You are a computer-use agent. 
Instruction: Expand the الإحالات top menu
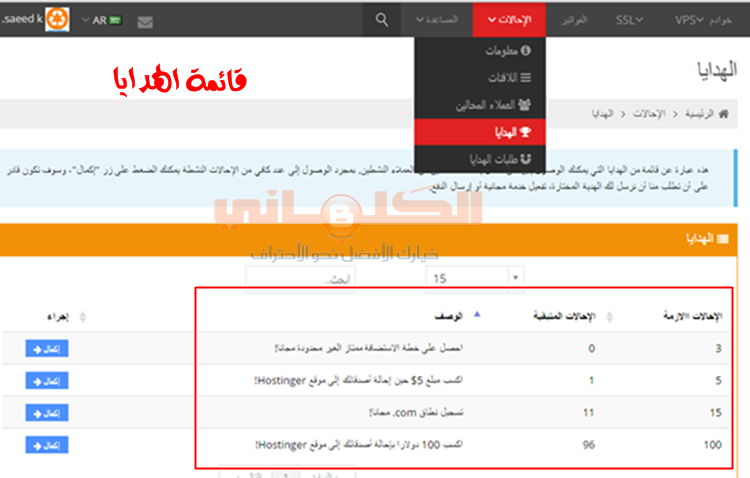[x=509, y=20]
